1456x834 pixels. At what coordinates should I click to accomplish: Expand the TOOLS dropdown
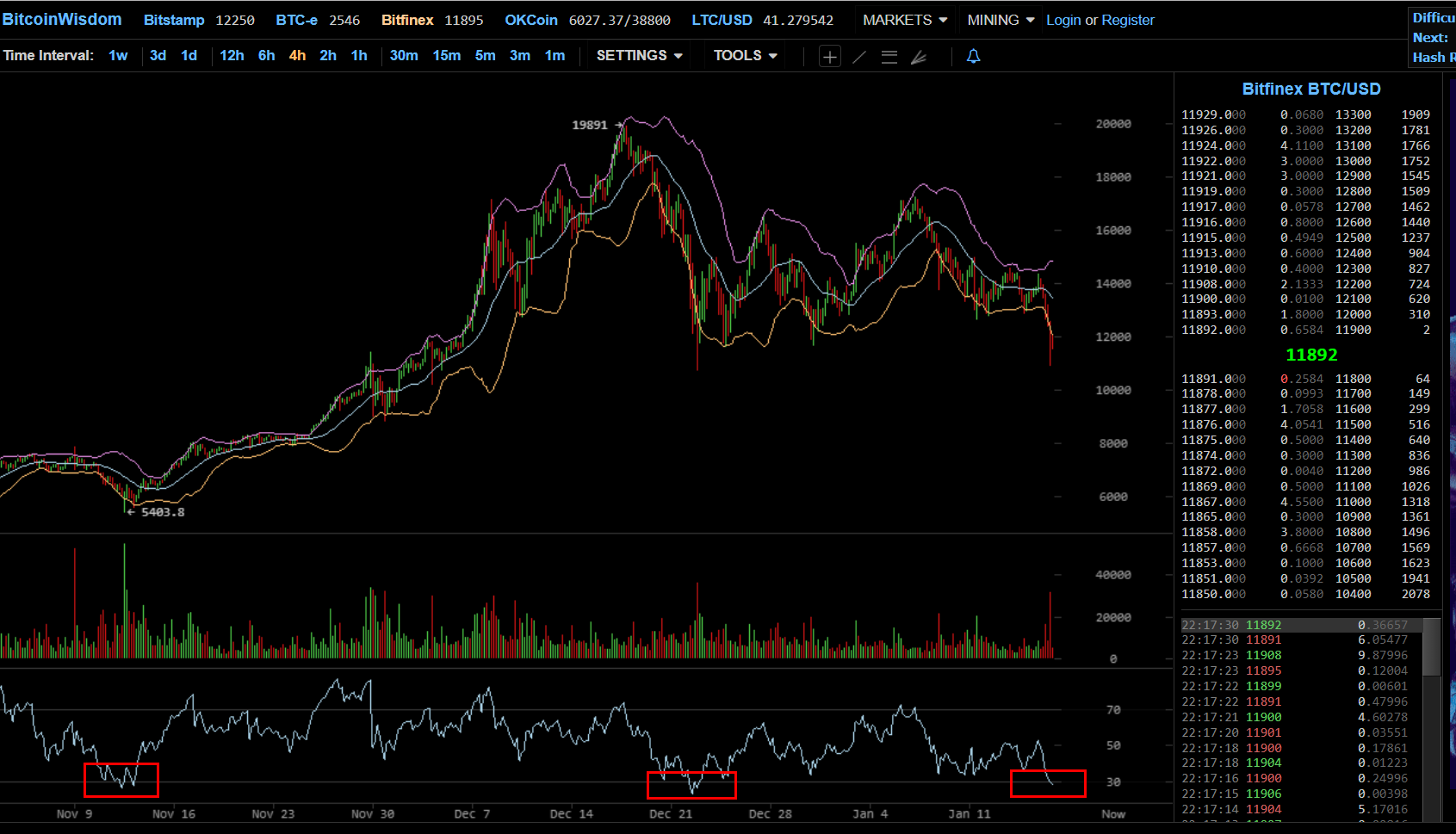tap(746, 55)
